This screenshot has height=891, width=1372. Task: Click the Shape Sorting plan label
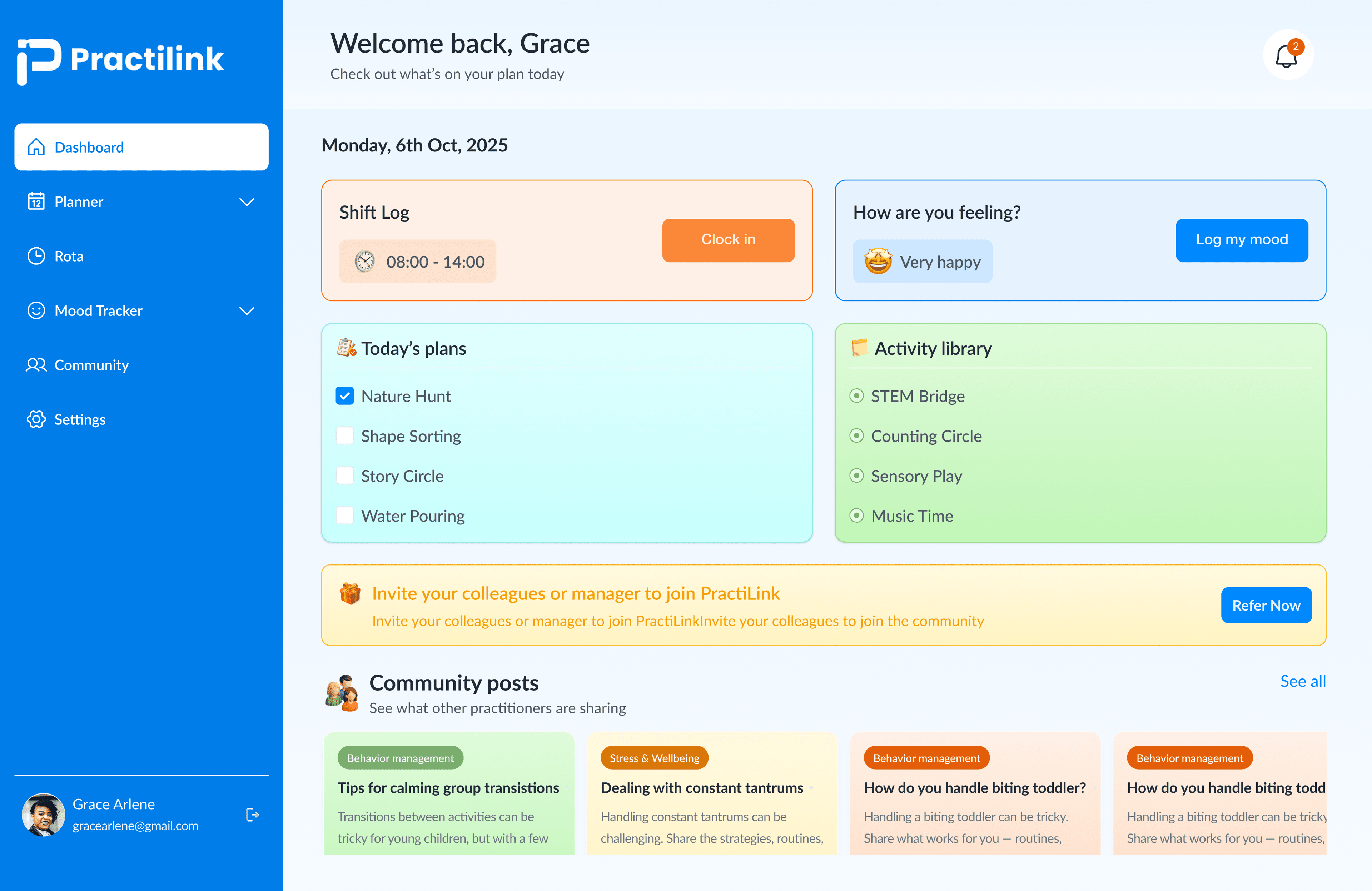[x=411, y=436]
